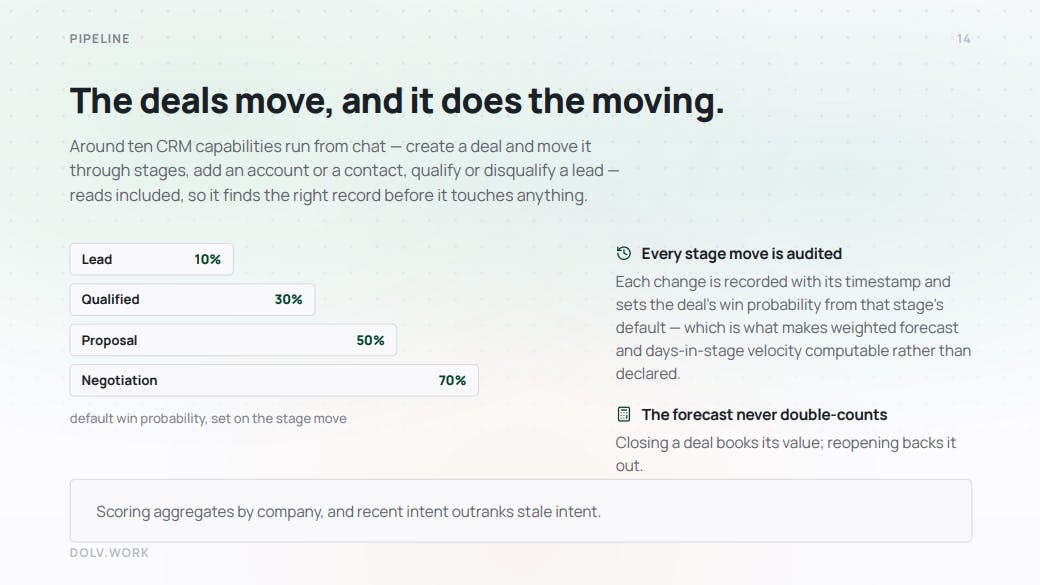Image resolution: width=1040 pixels, height=585 pixels.
Task: Click the page number 14
Action: click(x=964, y=39)
